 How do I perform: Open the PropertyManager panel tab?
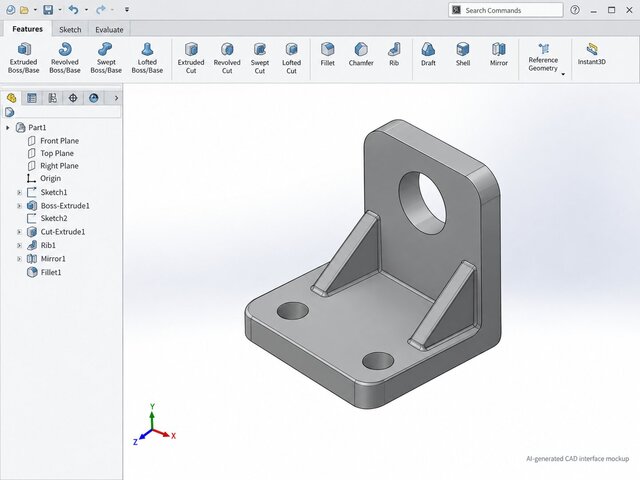coord(32,98)
